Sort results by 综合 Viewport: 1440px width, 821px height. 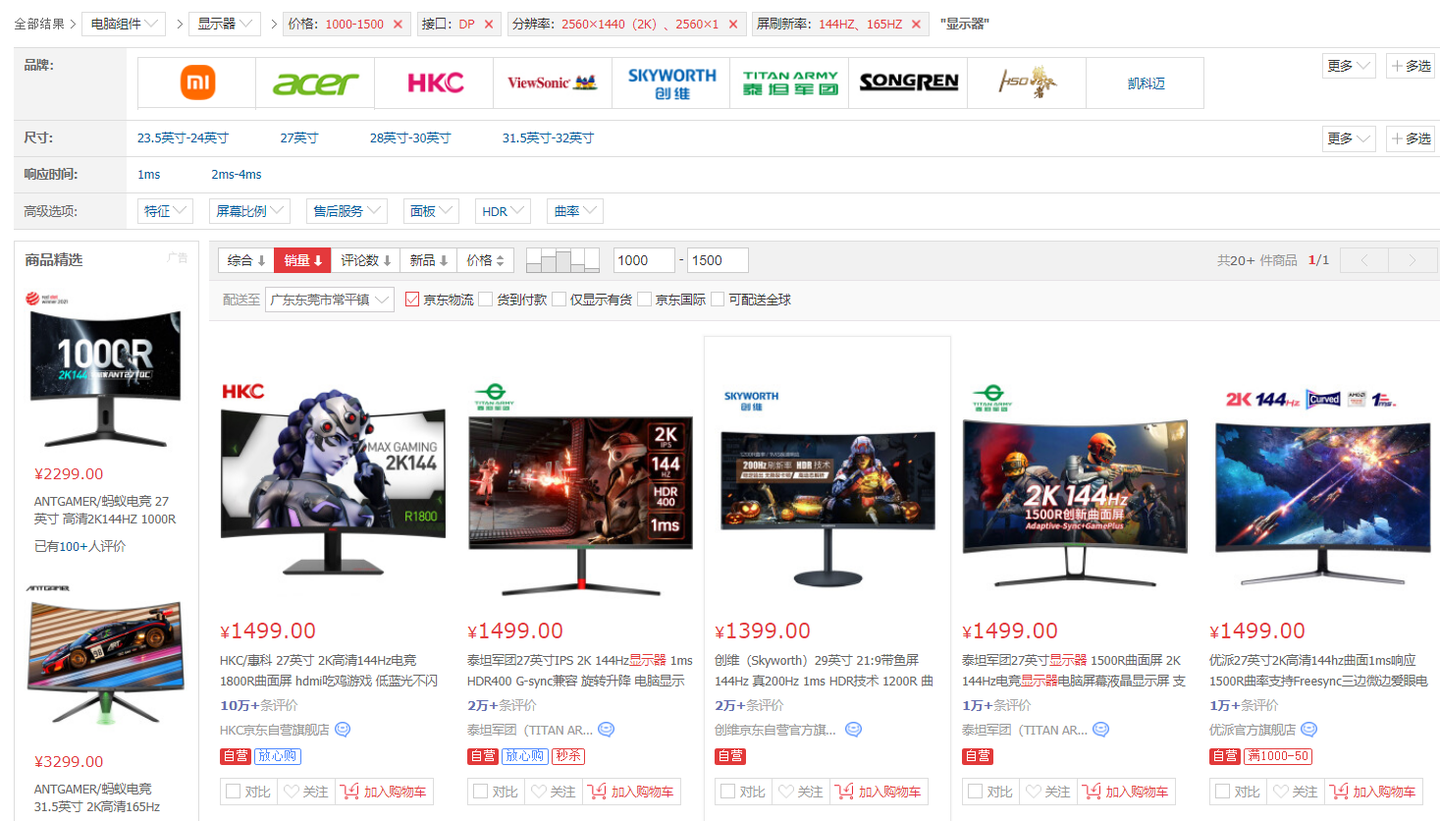tap(246, 261)
